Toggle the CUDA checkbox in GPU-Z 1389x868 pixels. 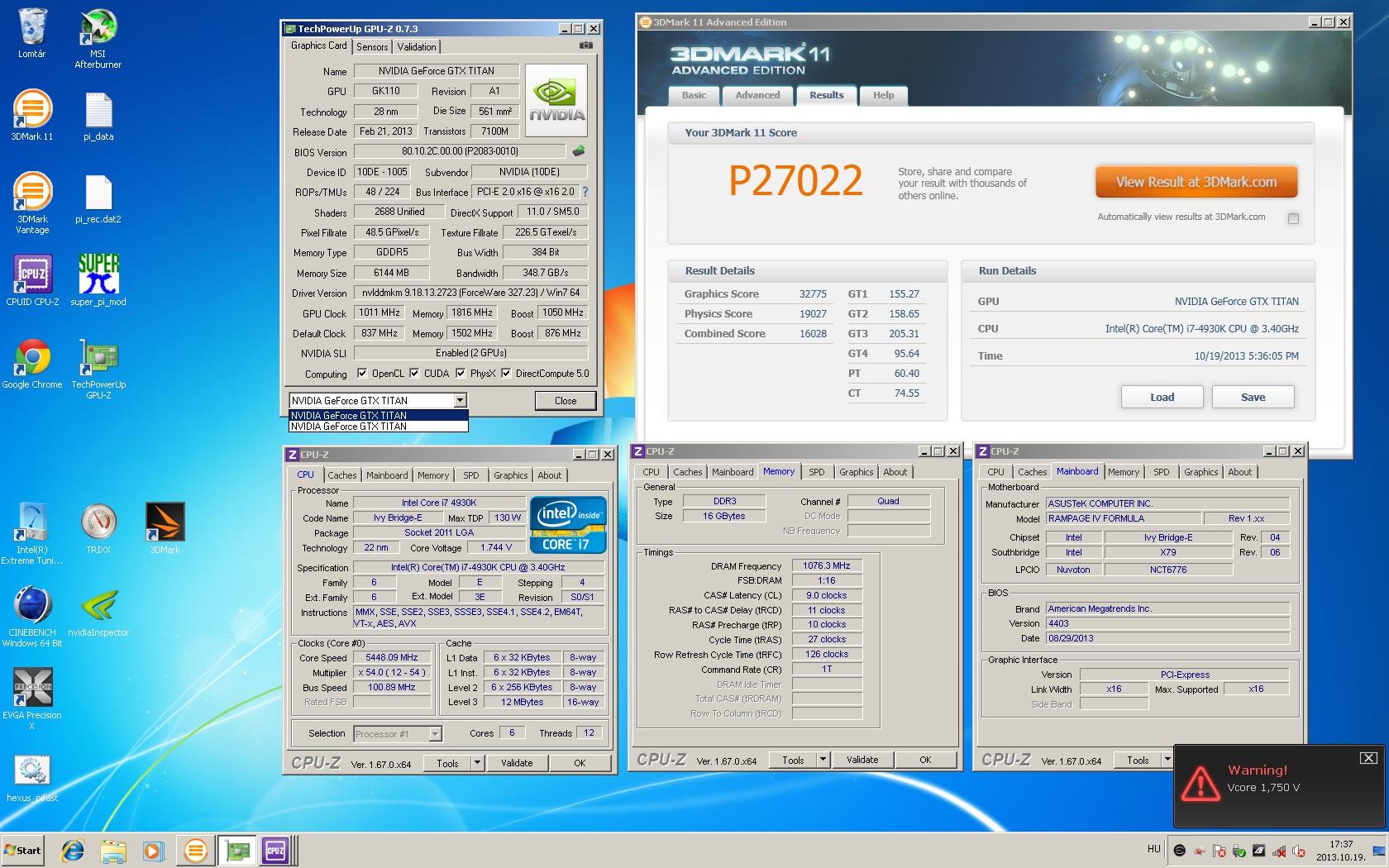[x=414, y=374]
